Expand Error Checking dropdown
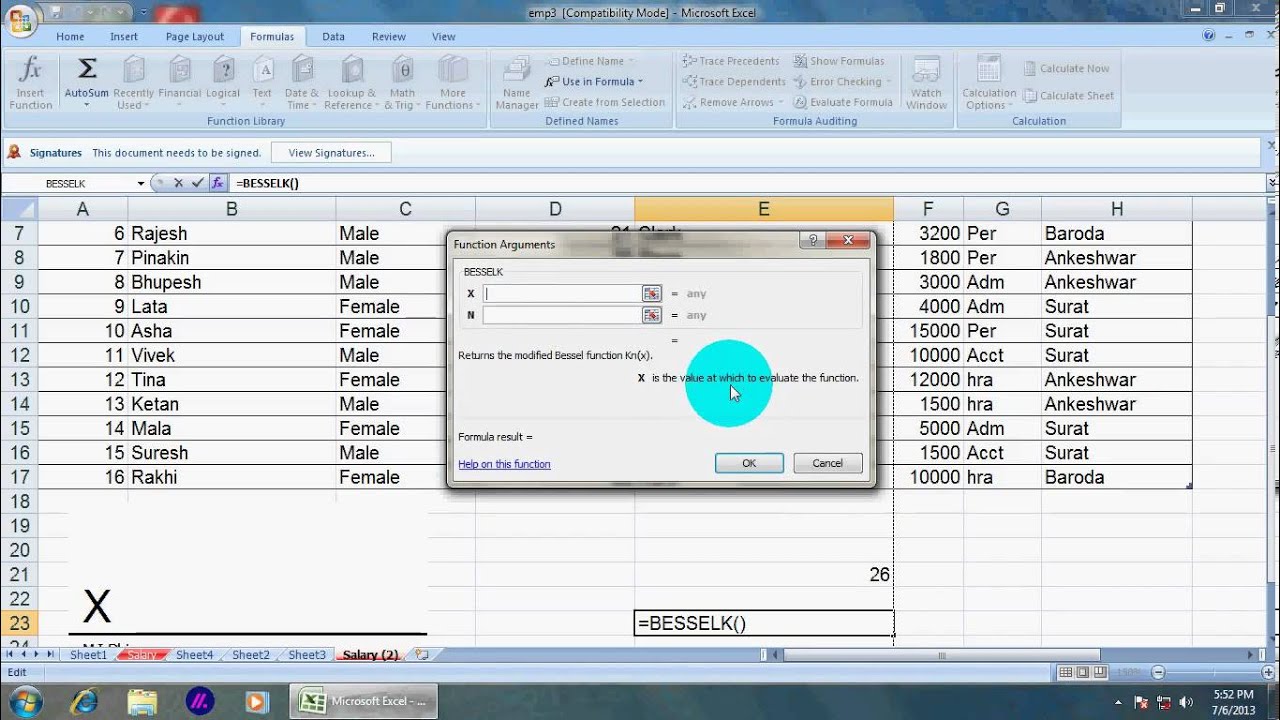 click(889, 82)
